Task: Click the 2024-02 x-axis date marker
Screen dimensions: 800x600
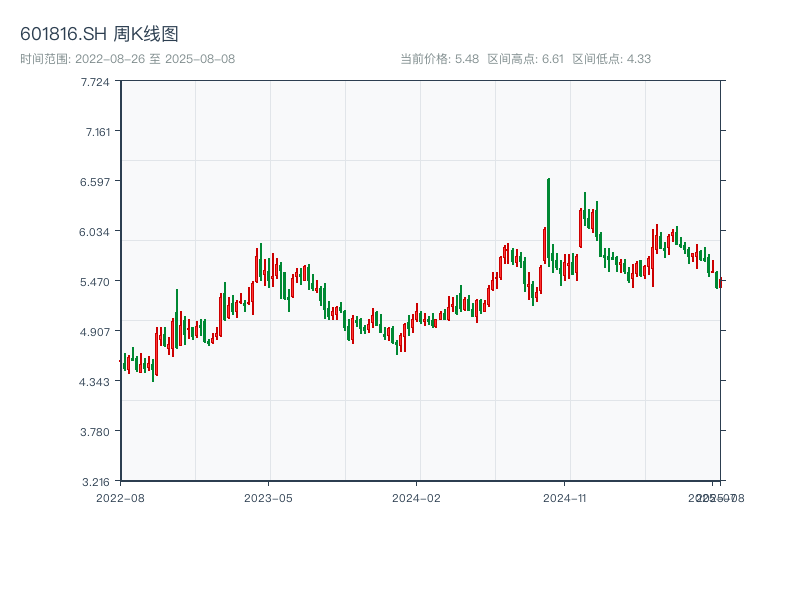Action: [x=416, y=497]
